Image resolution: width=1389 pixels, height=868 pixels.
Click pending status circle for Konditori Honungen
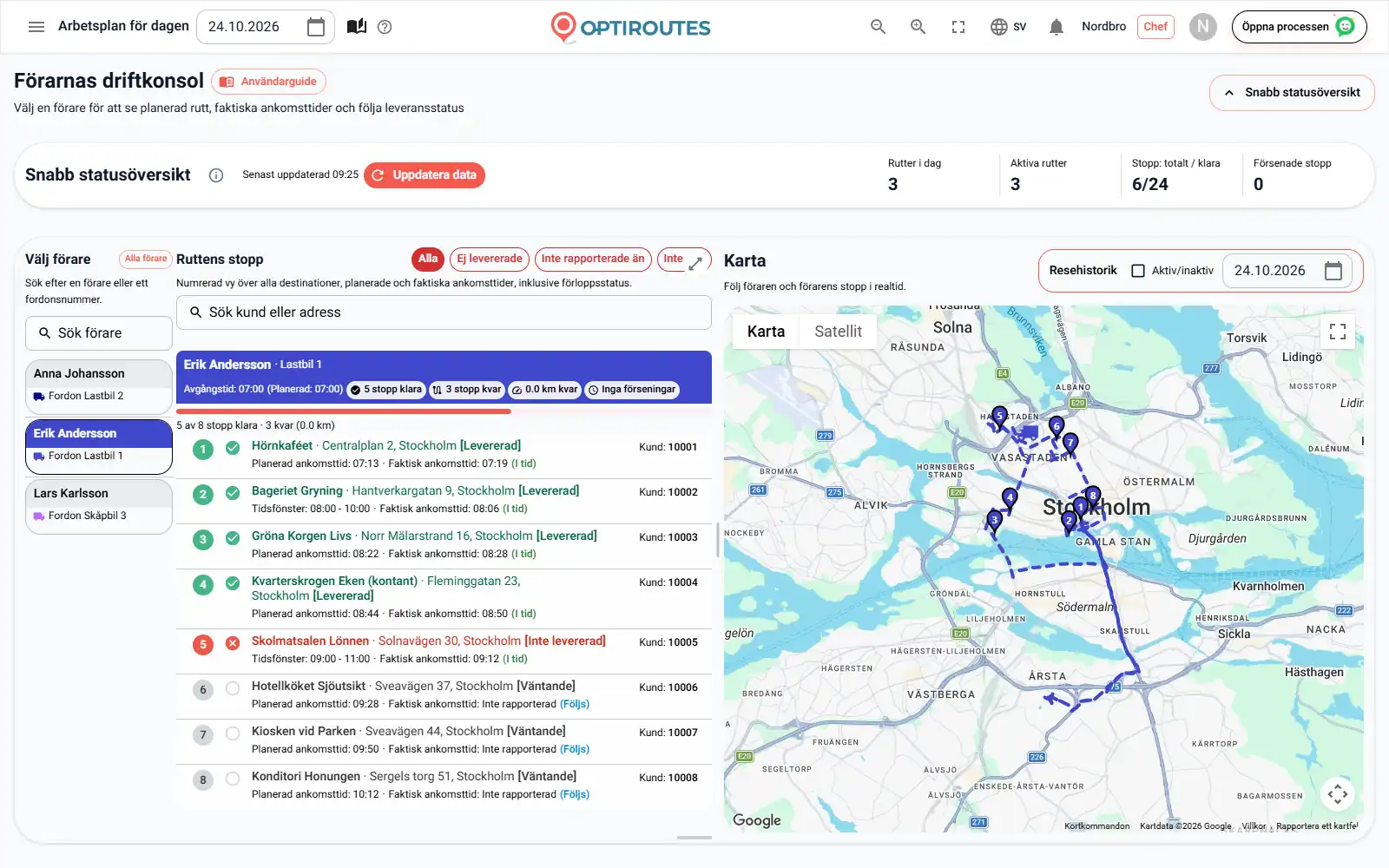pyautogui.click(x=233, y=779)
